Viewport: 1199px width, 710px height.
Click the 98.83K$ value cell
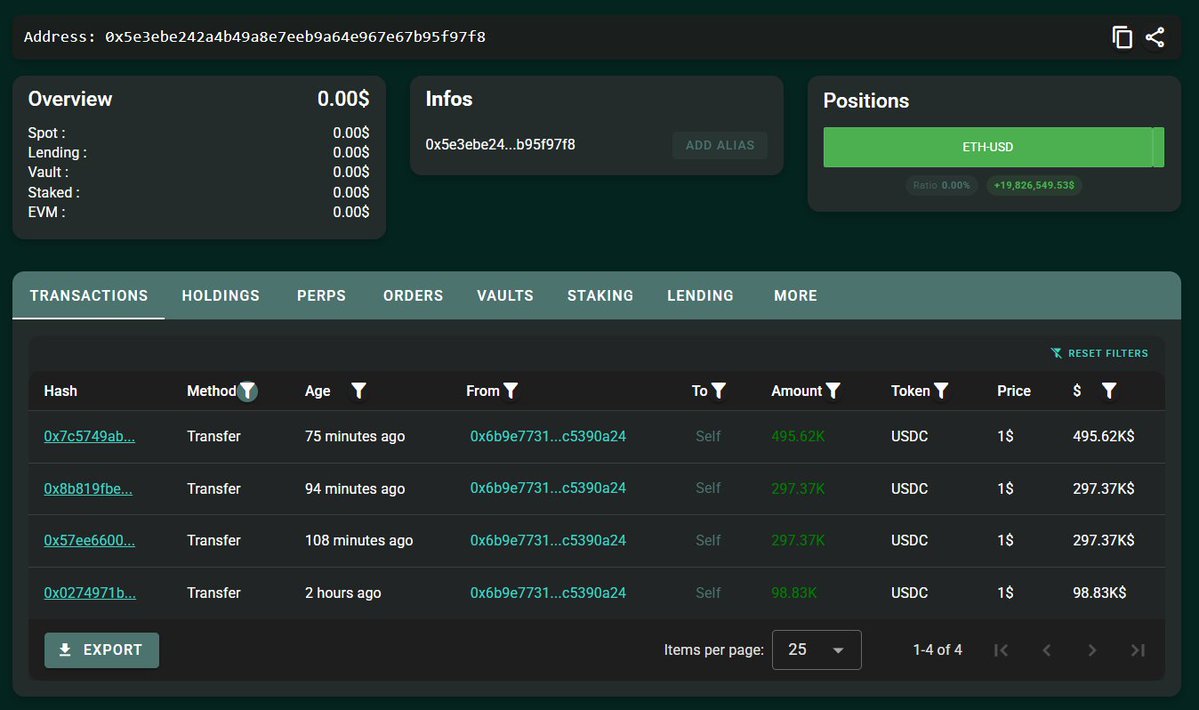click(1099, 593)
